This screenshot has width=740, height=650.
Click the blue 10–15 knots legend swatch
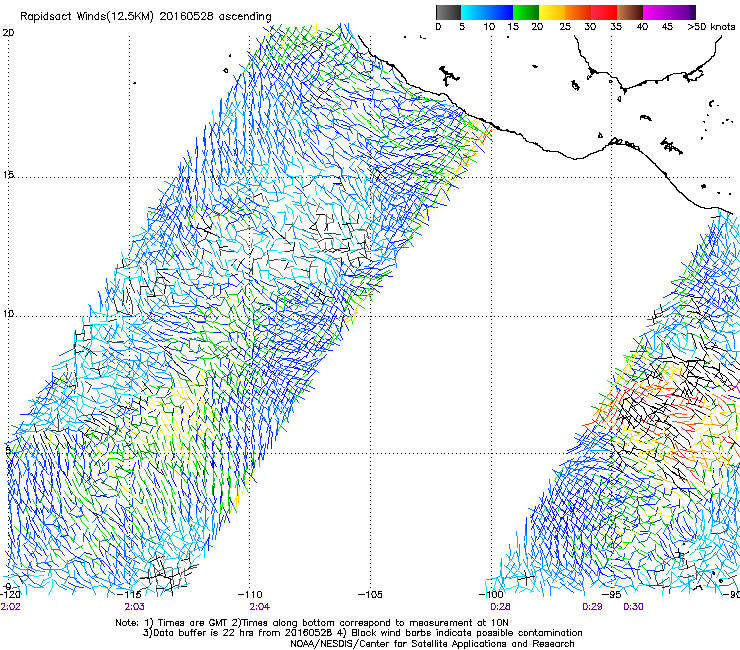pyautogui.click(x=500, y=12)
